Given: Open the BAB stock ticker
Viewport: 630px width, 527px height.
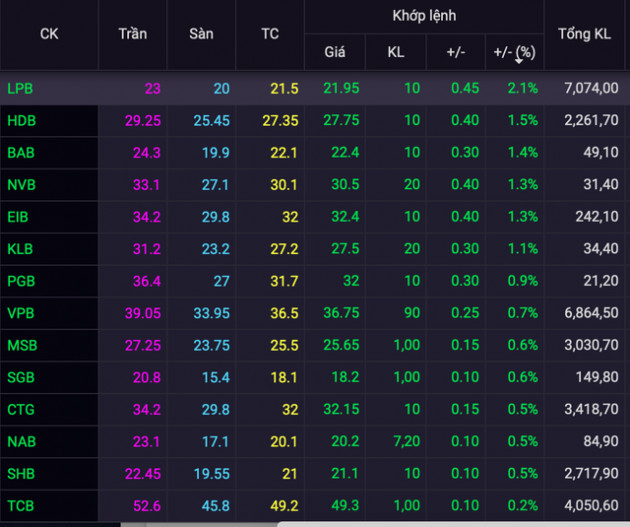Looking at the screenshot, I should click(x=21, y=153).
